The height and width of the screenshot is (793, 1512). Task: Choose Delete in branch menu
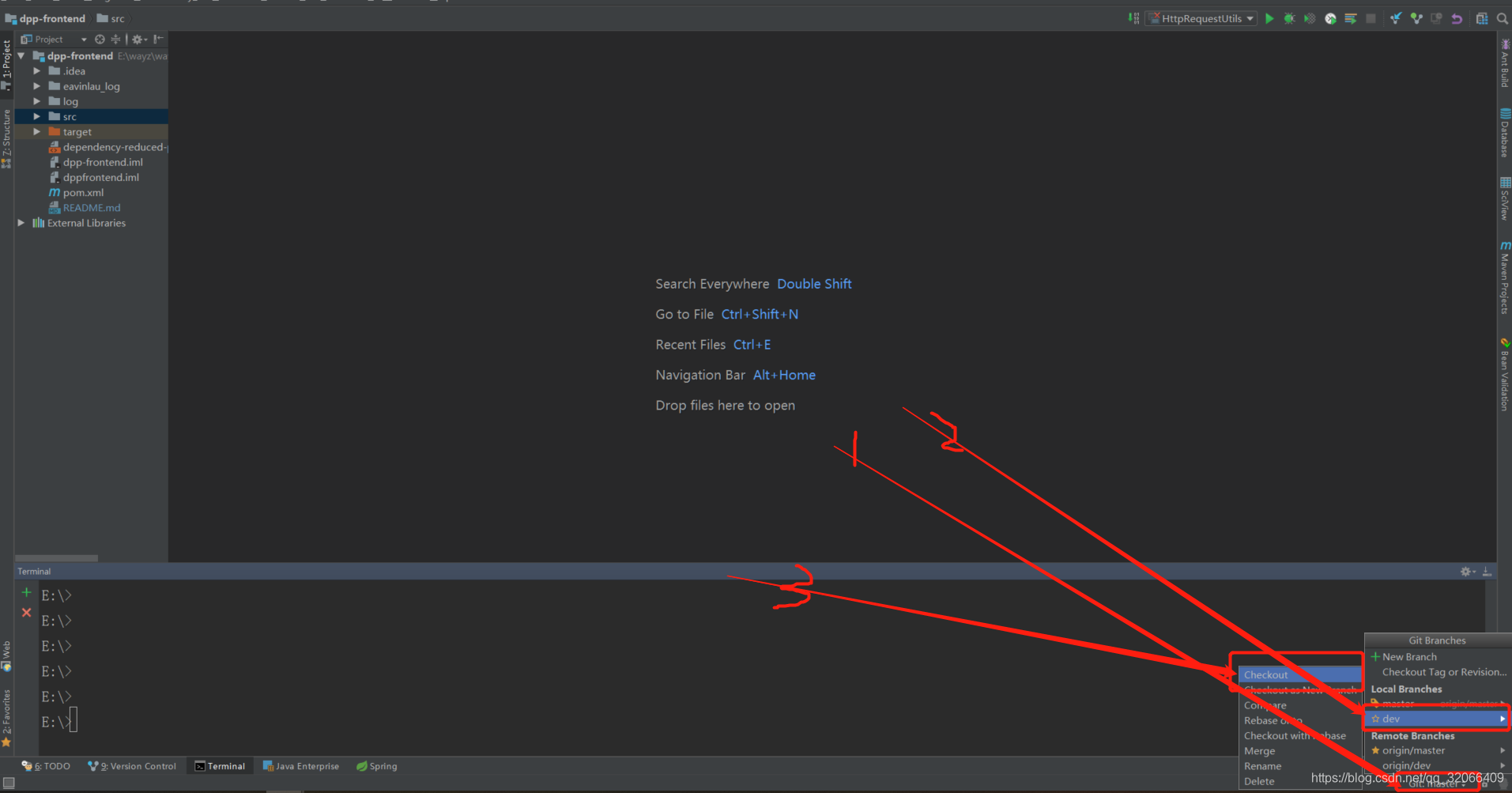tap(1299, 781)
